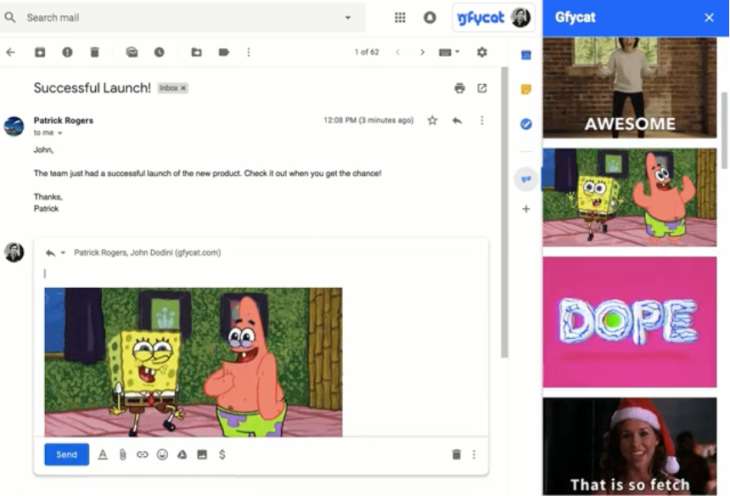Viewport: 730px width, 496px height.
Task: Click in the reply body text cursor line
Action: pos(261,273)
